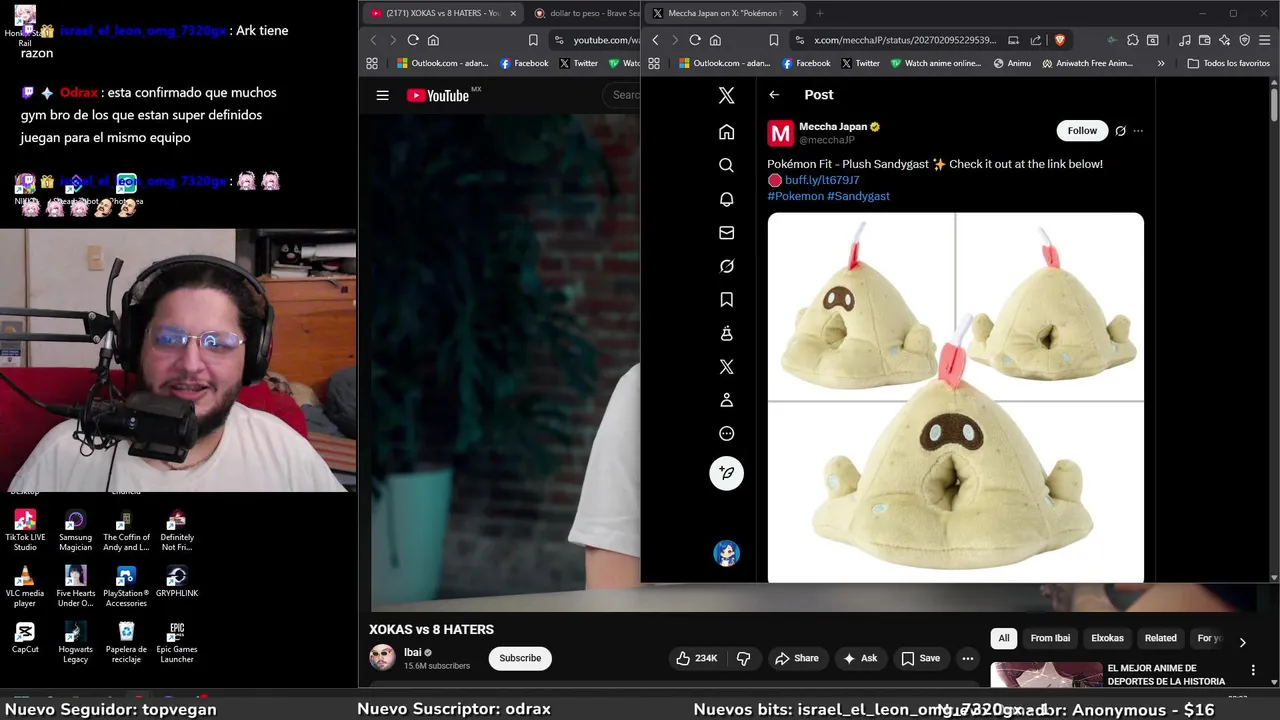Click the @mecchaJP handle
This screenshot has height=720, width=1280.
click(x=827, y=141)
